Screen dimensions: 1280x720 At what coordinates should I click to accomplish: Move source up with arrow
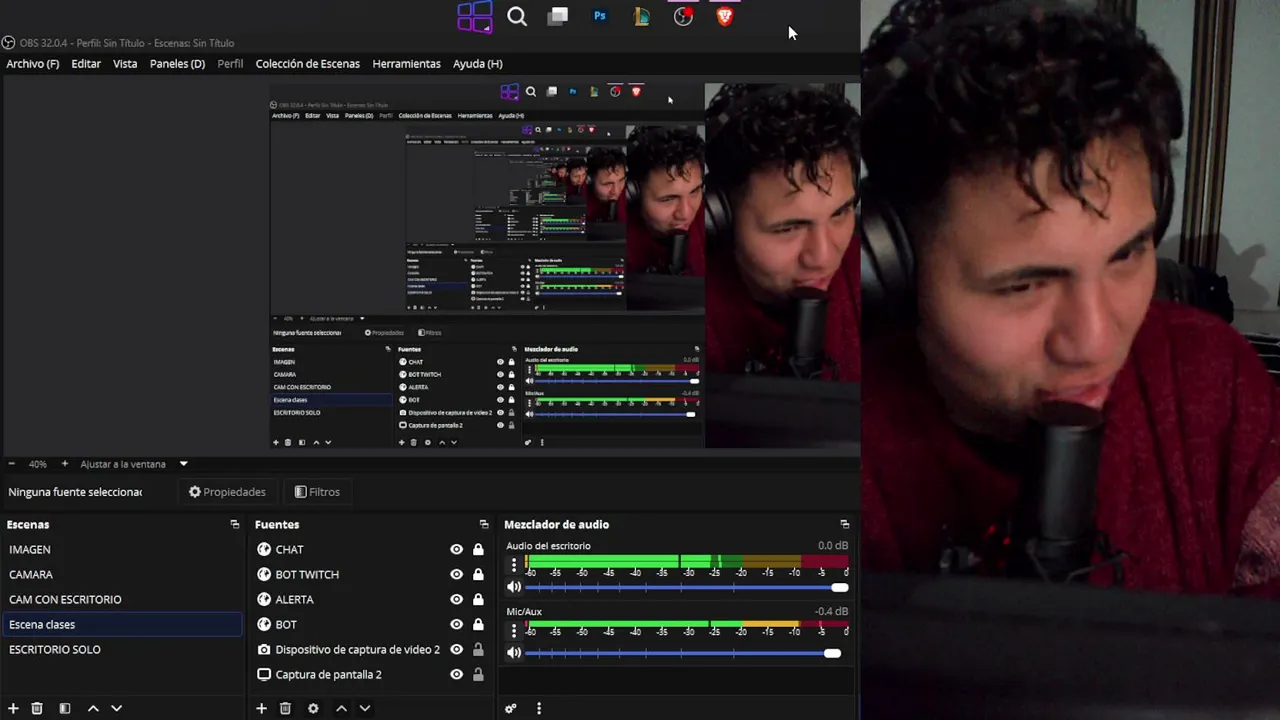tap(341, 708)
